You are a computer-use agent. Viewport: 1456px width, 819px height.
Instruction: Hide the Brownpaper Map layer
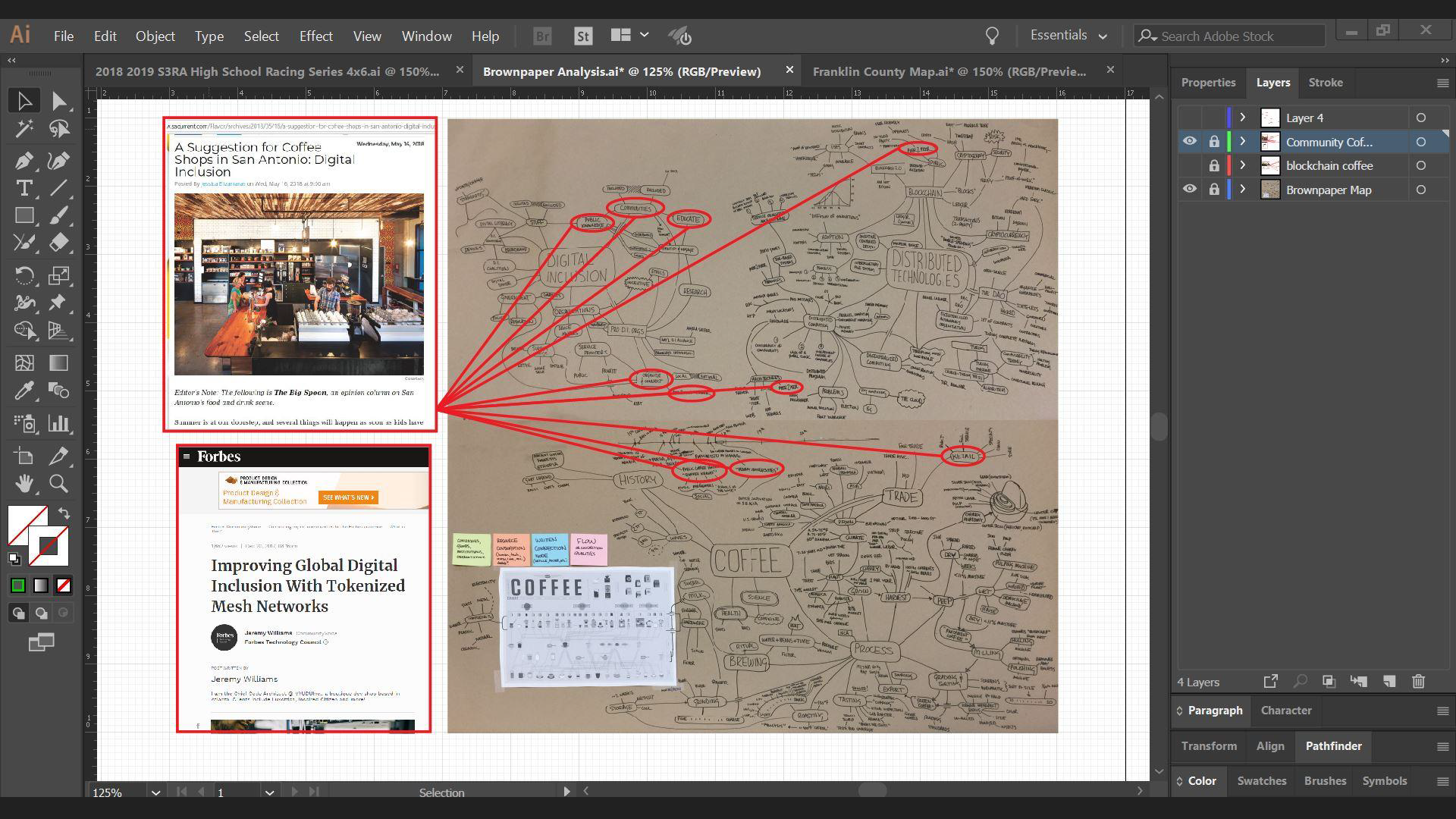[1189, 190]
